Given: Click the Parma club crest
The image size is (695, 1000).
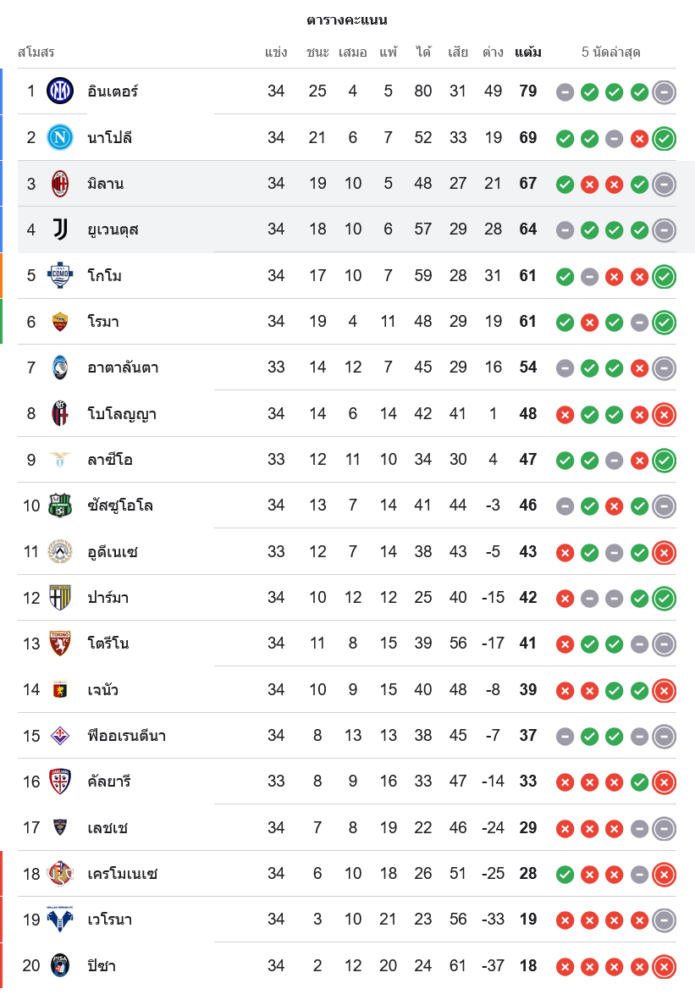Looking at the screenshot, I should (60, 598).
